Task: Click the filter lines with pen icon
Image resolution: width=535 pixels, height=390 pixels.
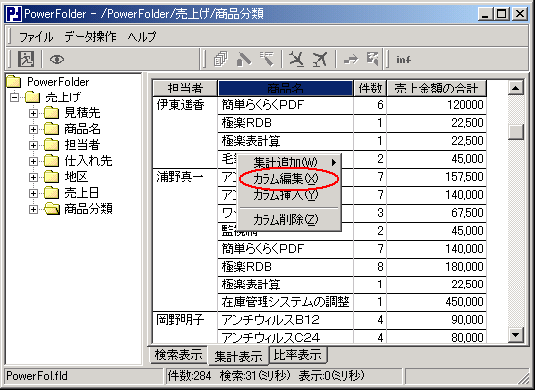Action: 267,59
